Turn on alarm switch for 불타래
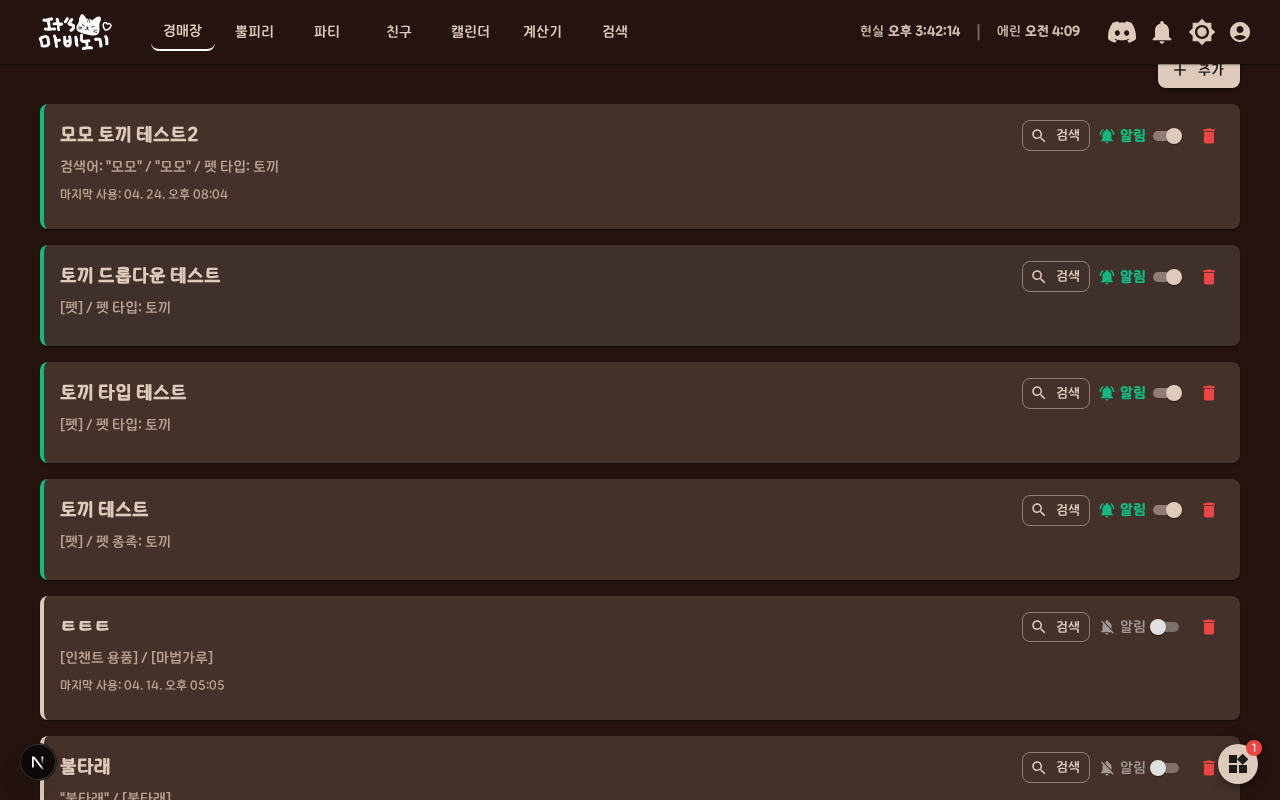This screenshot has height=800, width=1280. point(1165,768)
